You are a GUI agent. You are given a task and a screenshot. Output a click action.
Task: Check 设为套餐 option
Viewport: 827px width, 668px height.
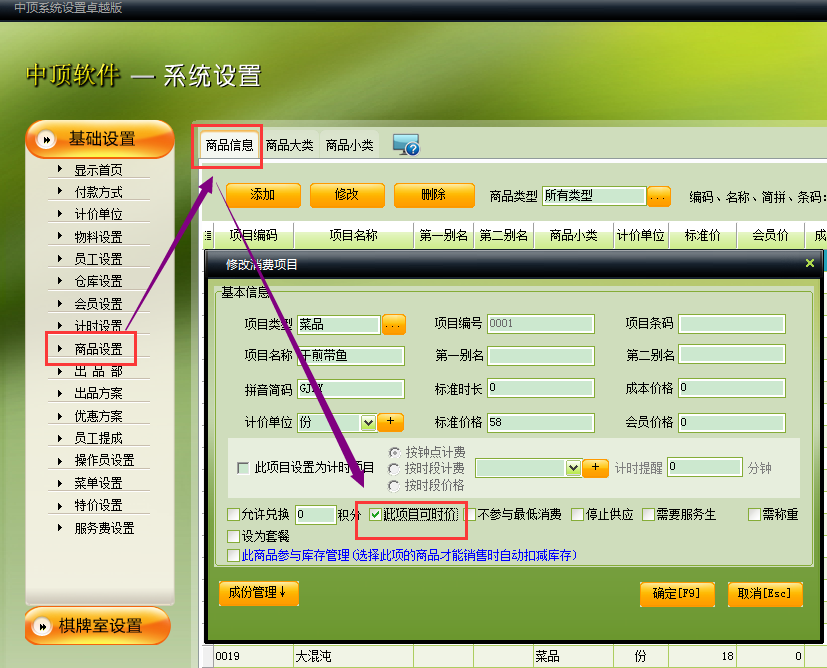pos(233,536)
